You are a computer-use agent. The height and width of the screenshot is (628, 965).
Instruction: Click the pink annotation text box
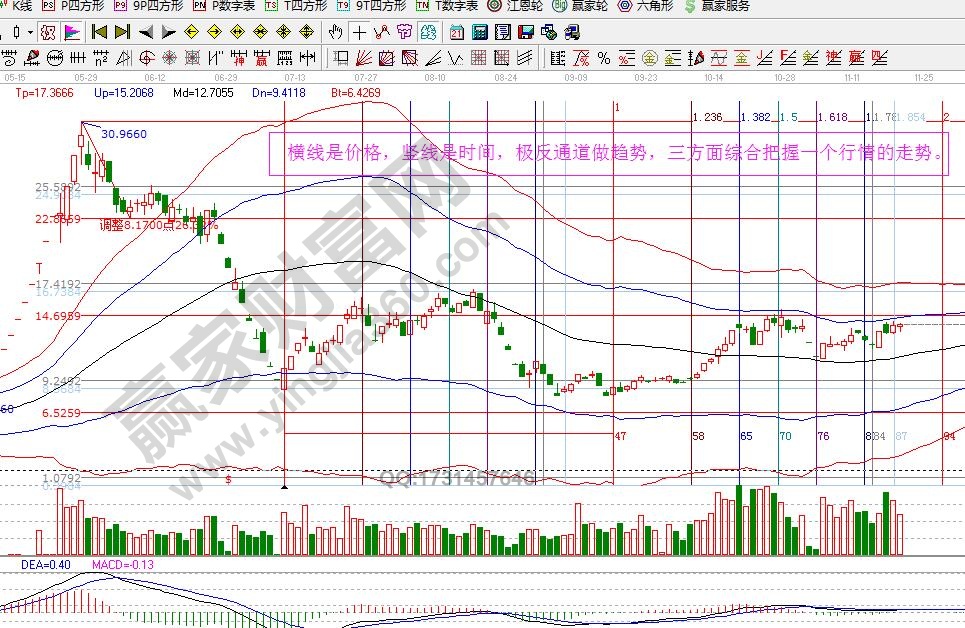point(608,154)
